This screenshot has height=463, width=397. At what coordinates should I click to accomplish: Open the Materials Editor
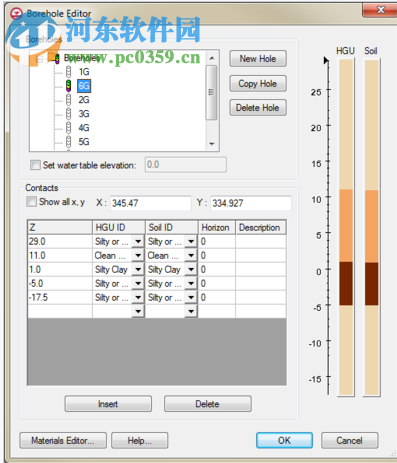(63, 441)
